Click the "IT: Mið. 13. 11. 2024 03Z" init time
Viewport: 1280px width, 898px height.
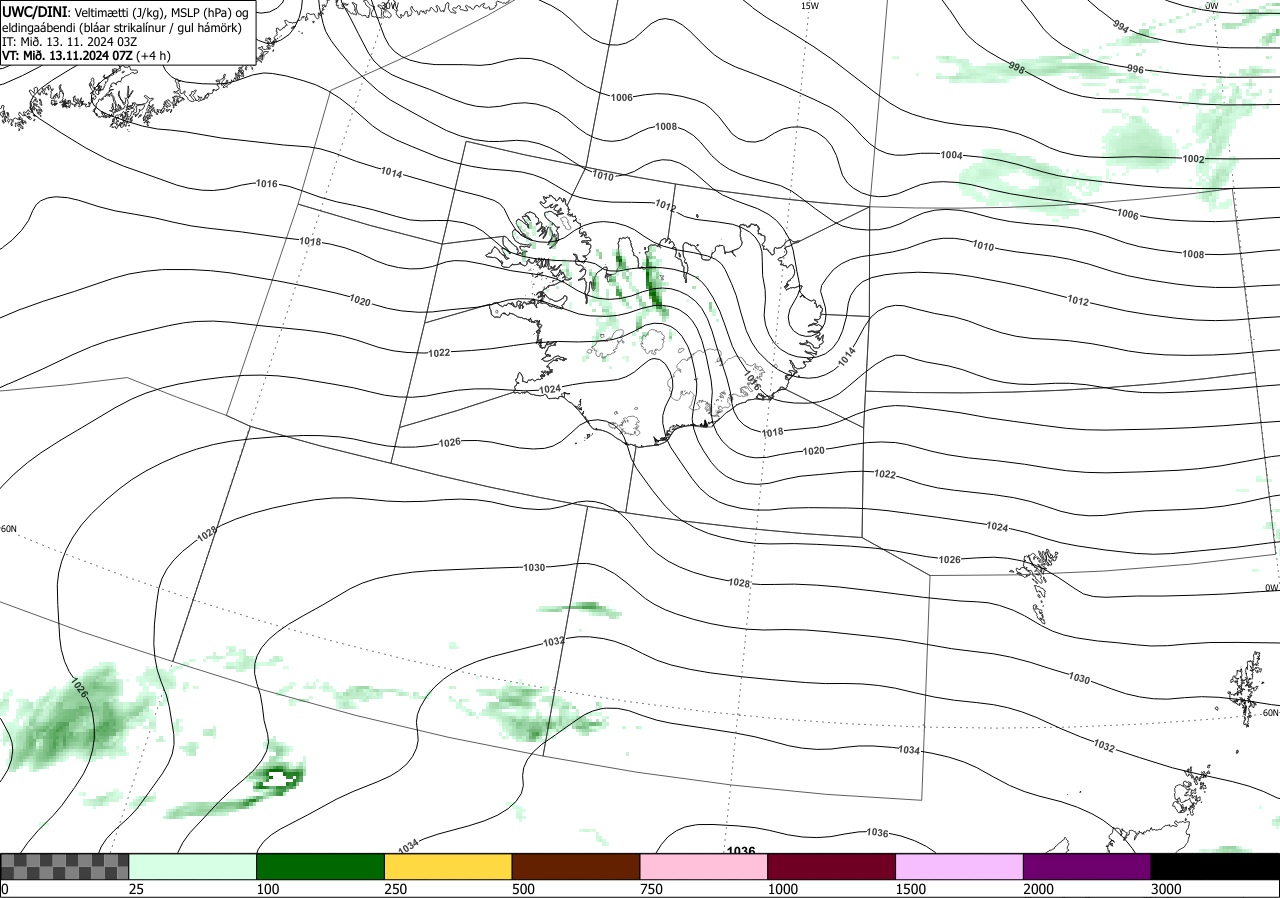click(x=69, y=42)
